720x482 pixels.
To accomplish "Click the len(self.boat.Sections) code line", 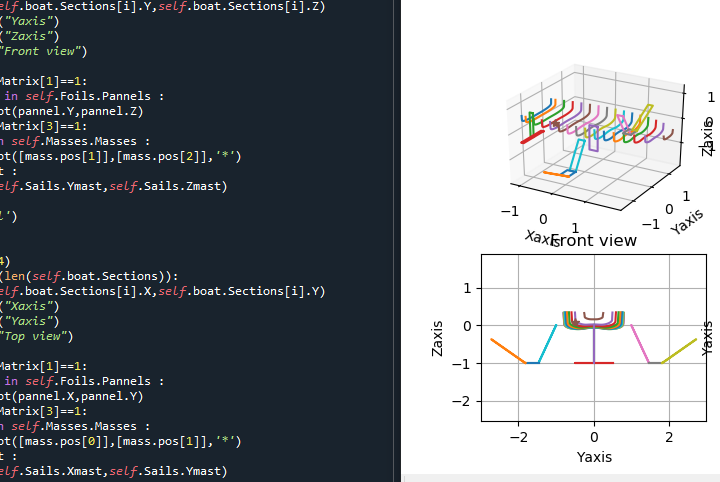I will click(88, 276).
